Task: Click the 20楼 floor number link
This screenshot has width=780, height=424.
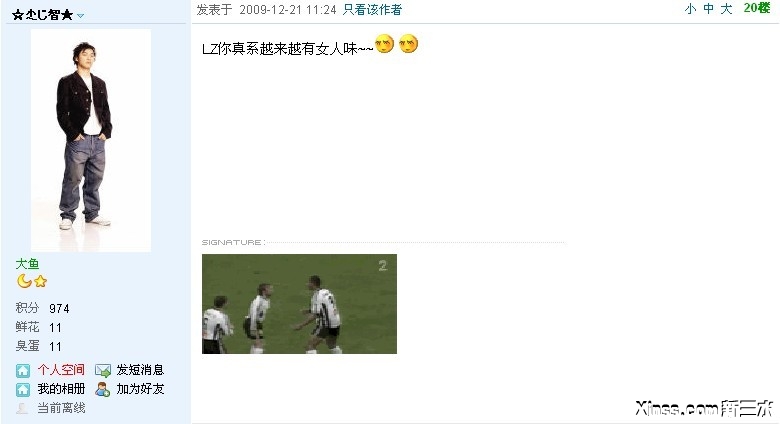Action: coord(757,8)
